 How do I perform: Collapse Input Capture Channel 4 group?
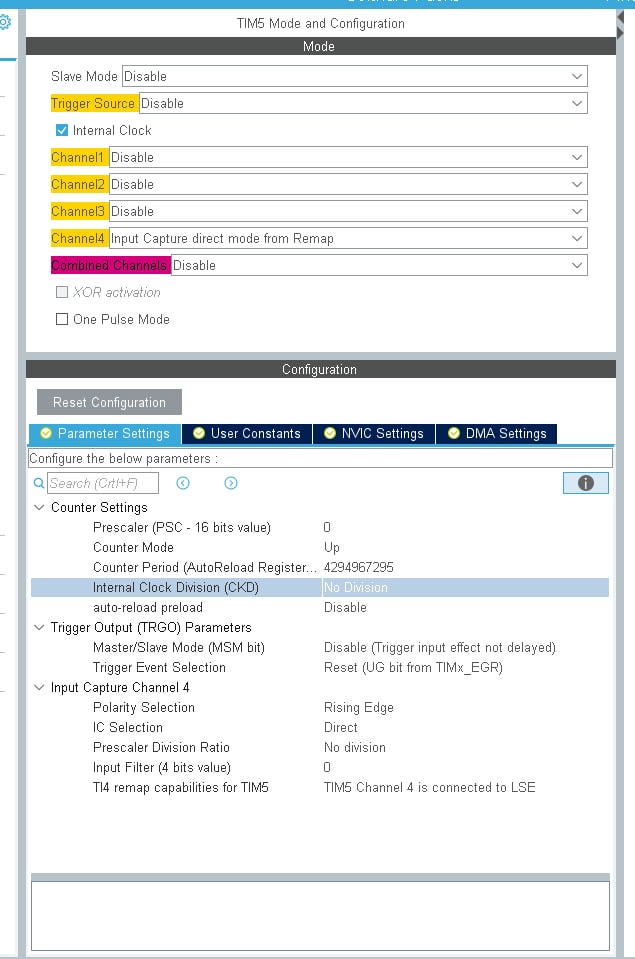coord(39,687)
